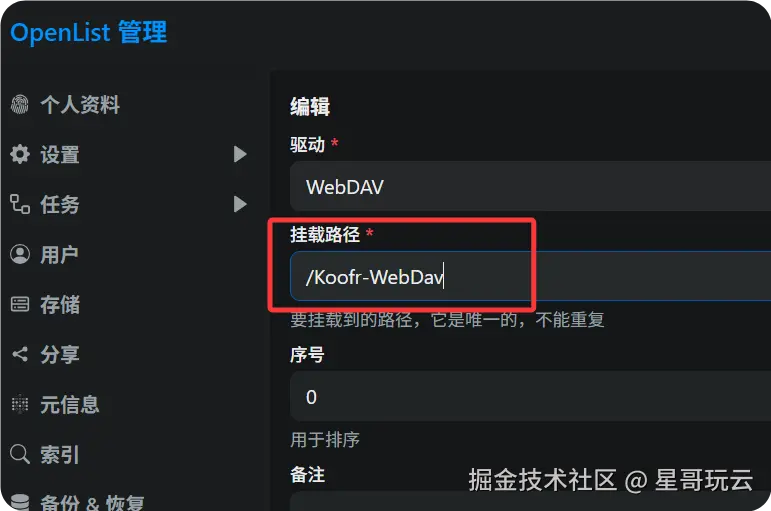Screen dimensions: 771x511
Task: Select the 用户 sidebar entry
Action: [130, 254]
